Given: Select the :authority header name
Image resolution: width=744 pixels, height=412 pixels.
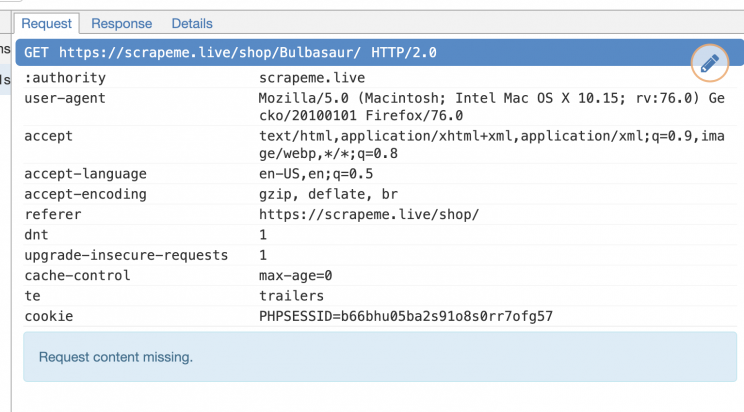Looking at the screenshot, I should (x=65, y=77).
